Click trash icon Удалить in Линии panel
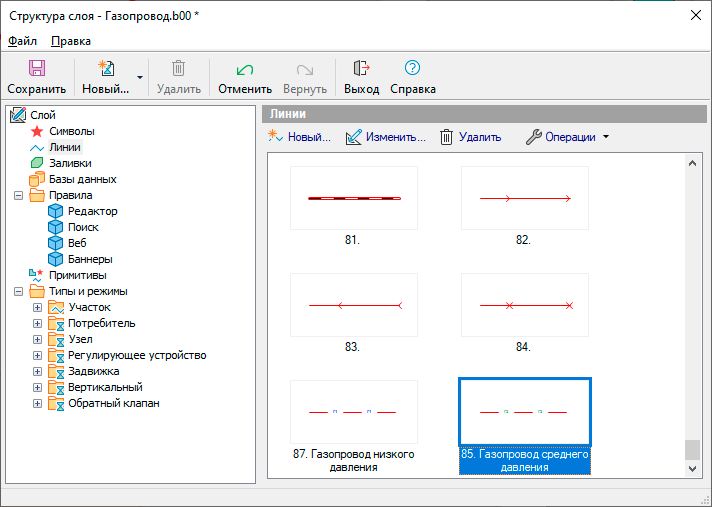 point(446,137)
